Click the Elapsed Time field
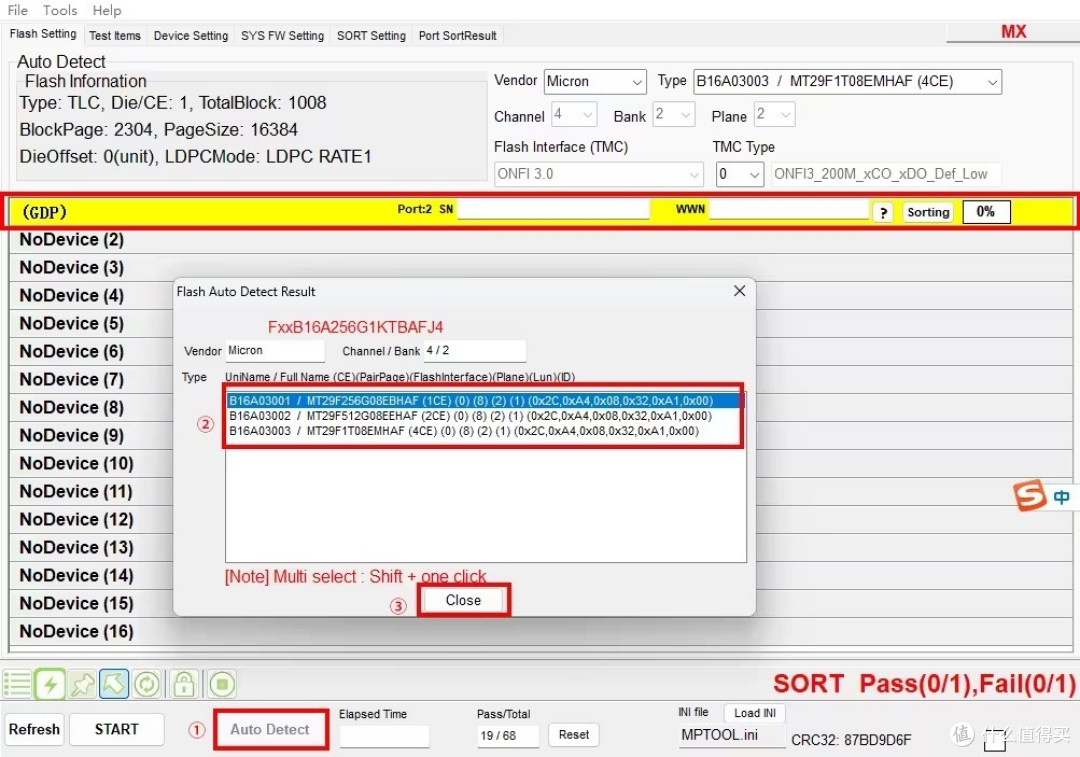The height and width of the screenshot is (757, 1080). click(384, 736)
